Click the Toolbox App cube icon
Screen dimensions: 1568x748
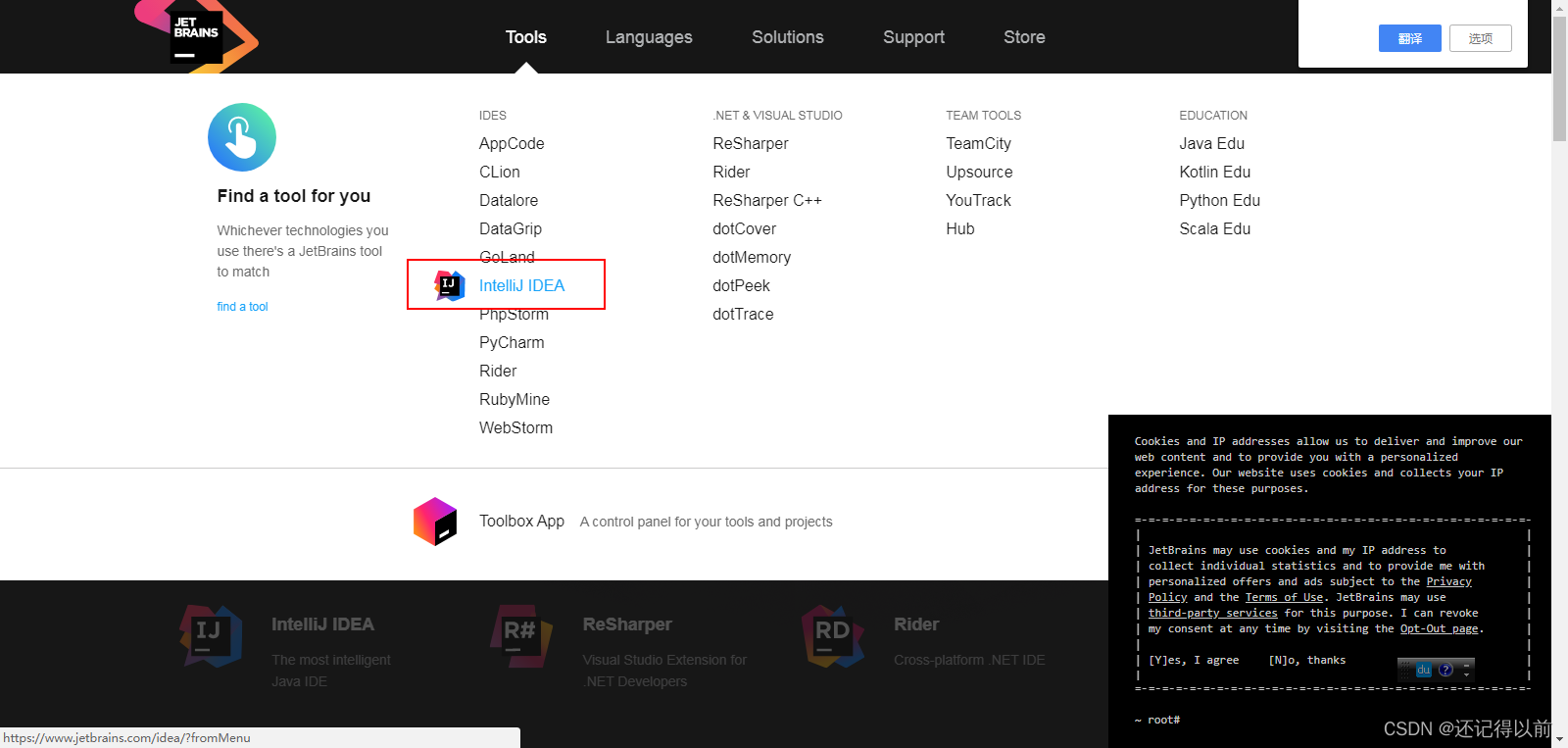pyautogui.click(x=435, y=522)
